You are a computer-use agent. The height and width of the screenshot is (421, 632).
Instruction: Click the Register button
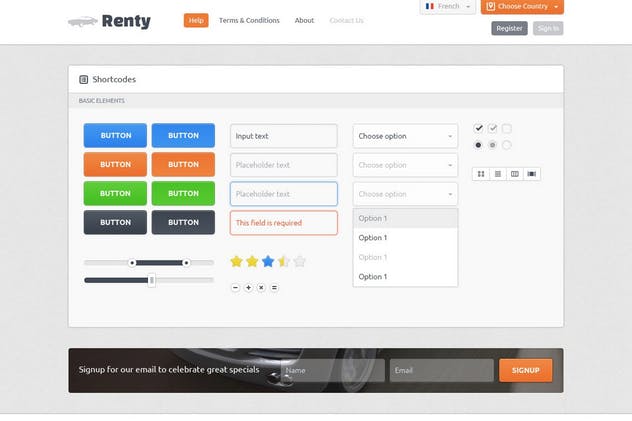[509, 28]
